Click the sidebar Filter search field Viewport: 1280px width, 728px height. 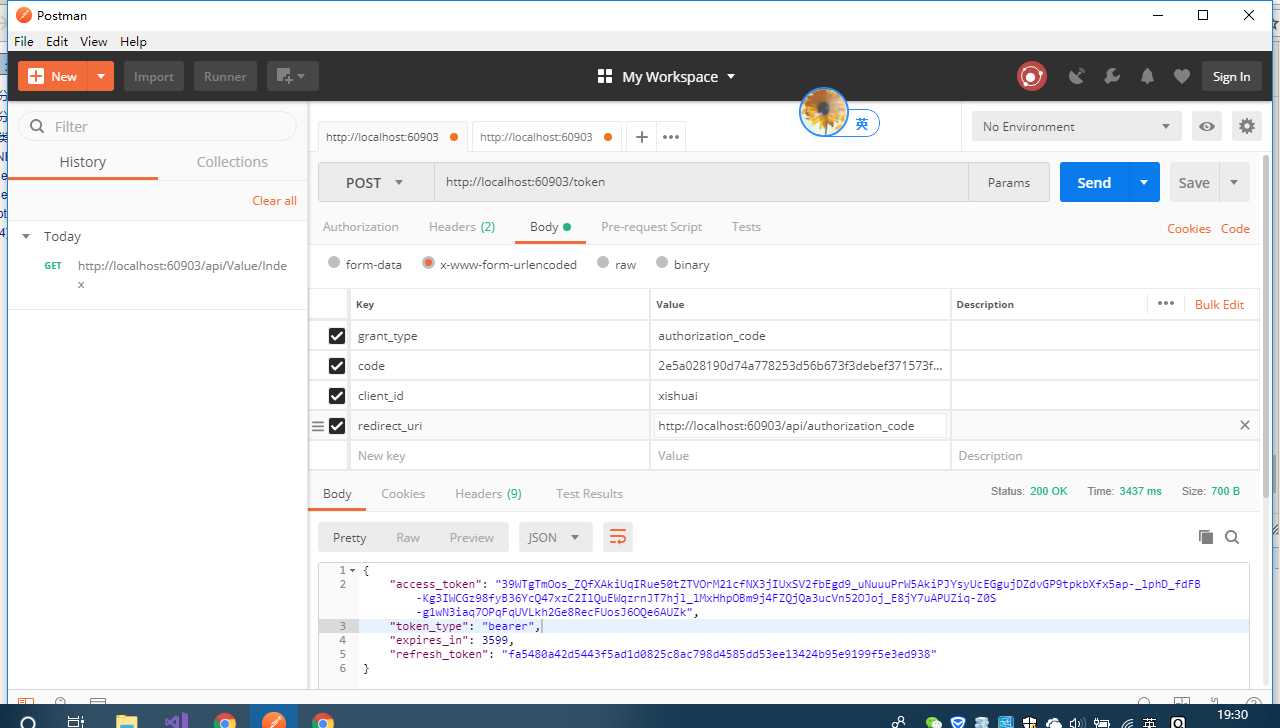pos(158,126)
